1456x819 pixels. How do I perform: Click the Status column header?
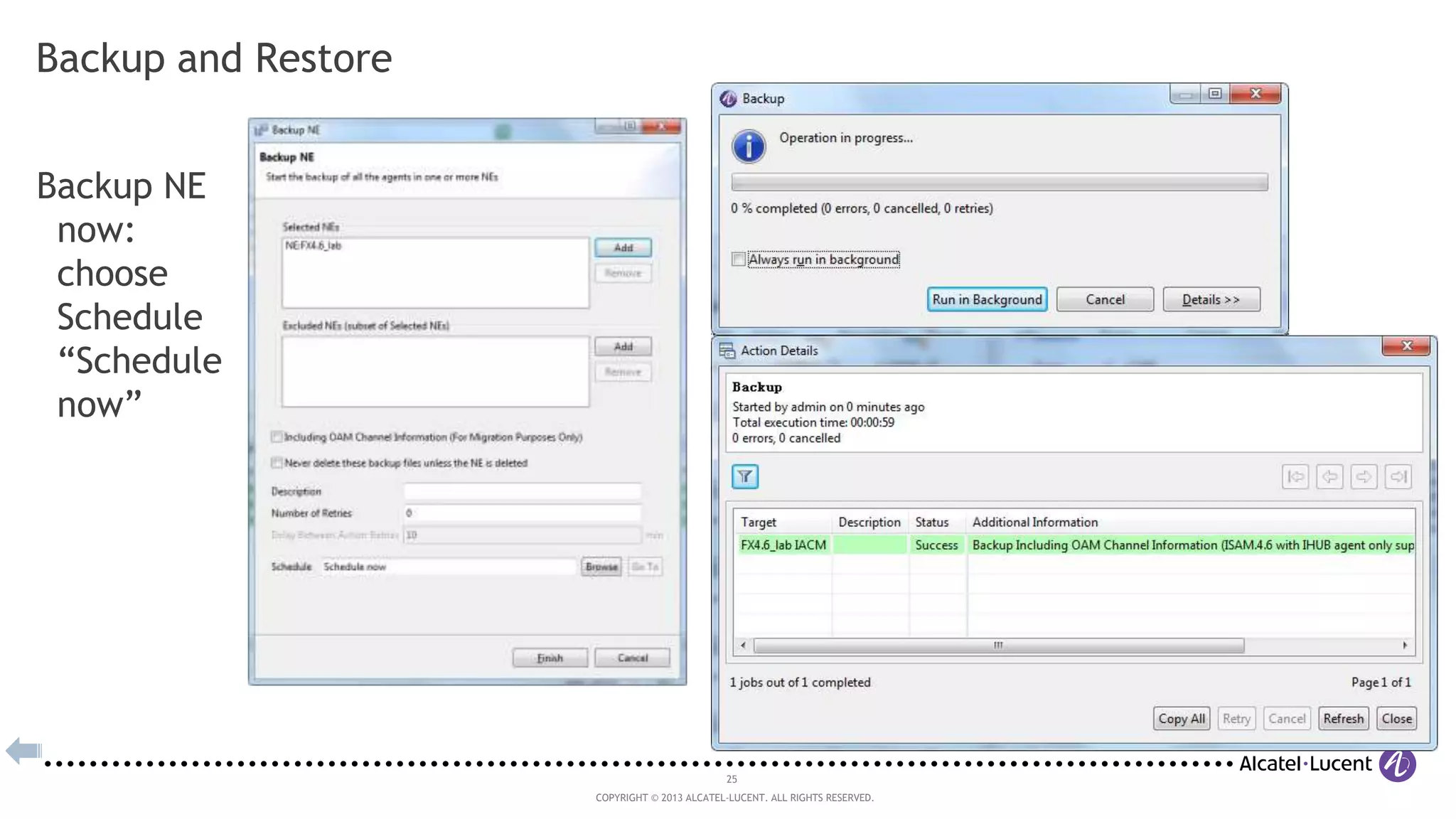931,522
